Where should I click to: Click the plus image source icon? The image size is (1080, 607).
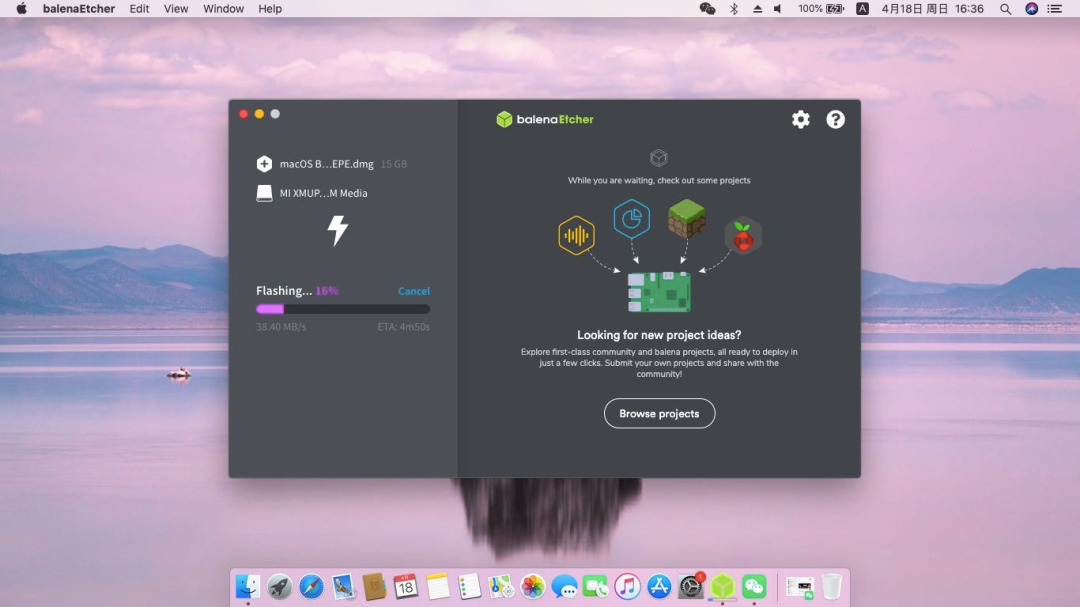(x=264, y=163)
